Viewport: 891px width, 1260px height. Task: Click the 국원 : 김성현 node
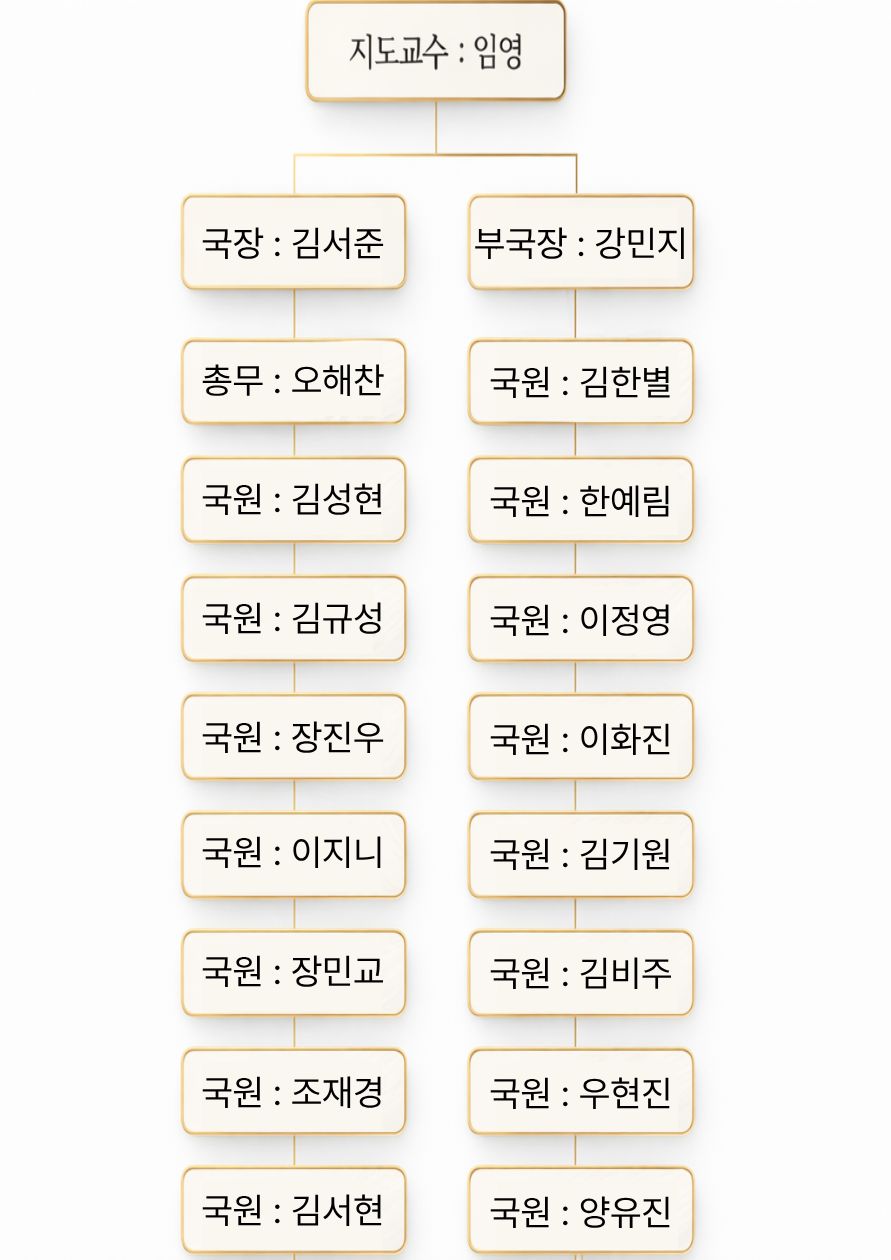pos(293,499)
